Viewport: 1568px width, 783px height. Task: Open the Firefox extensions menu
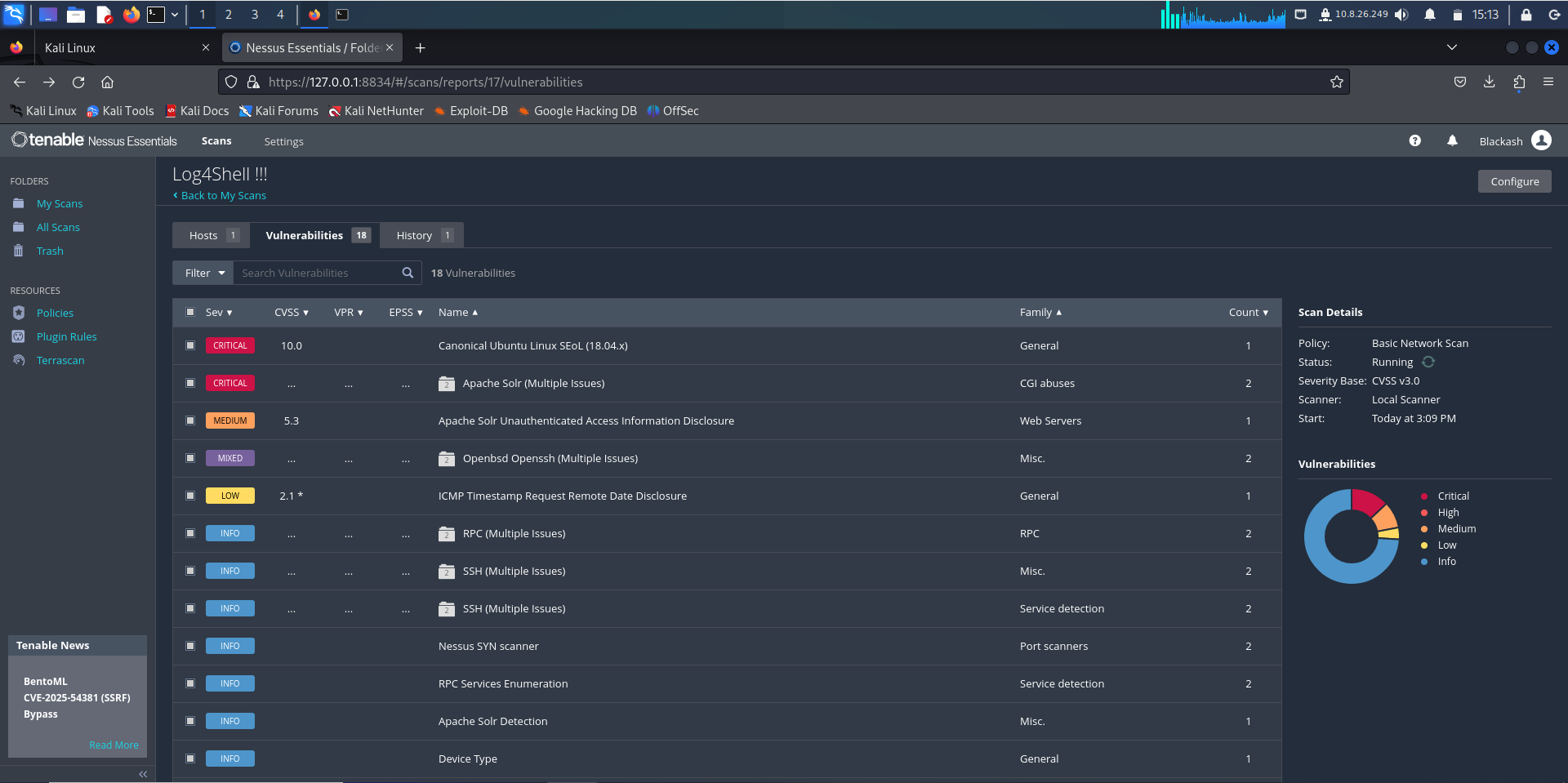(x=1519, y=82)
